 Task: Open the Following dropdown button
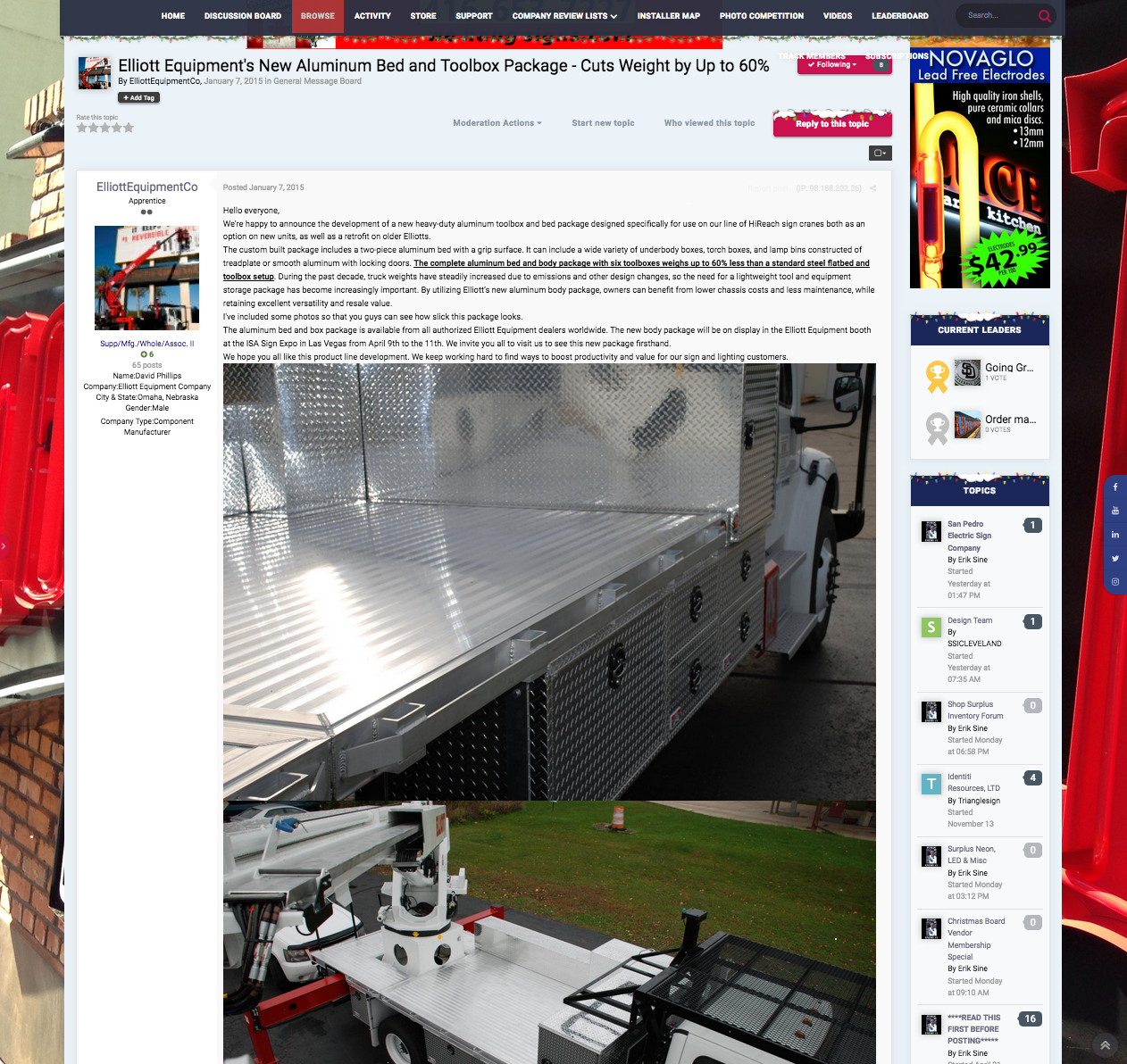(832, 64)
